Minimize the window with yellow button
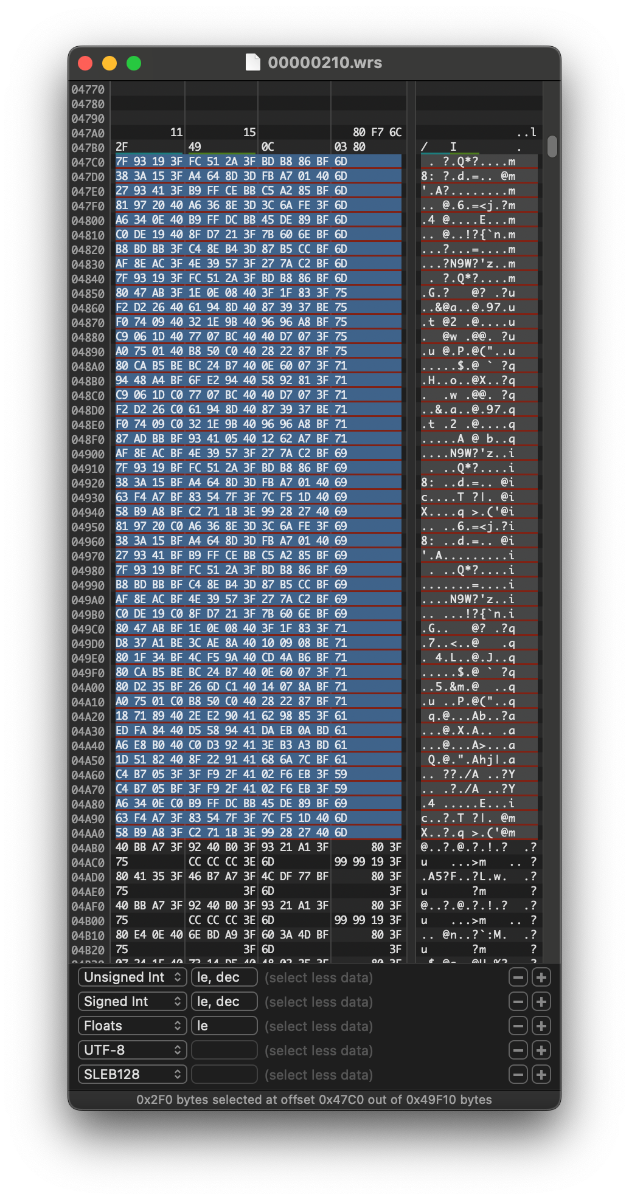The image size is (629, 1200). (109, 63)
